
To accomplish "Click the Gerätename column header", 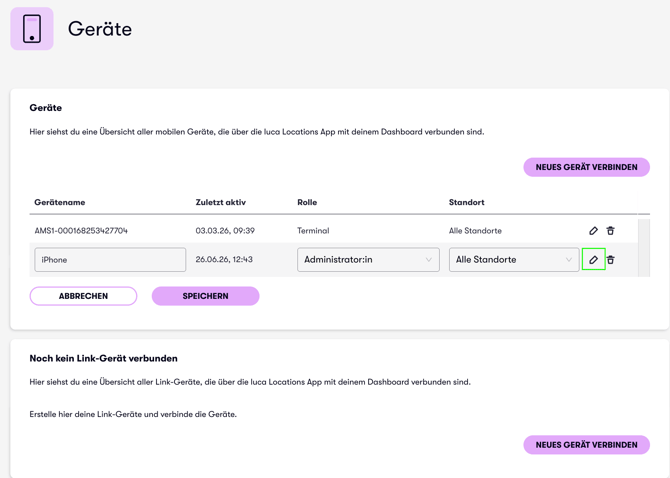I will (x=60, y=202).
